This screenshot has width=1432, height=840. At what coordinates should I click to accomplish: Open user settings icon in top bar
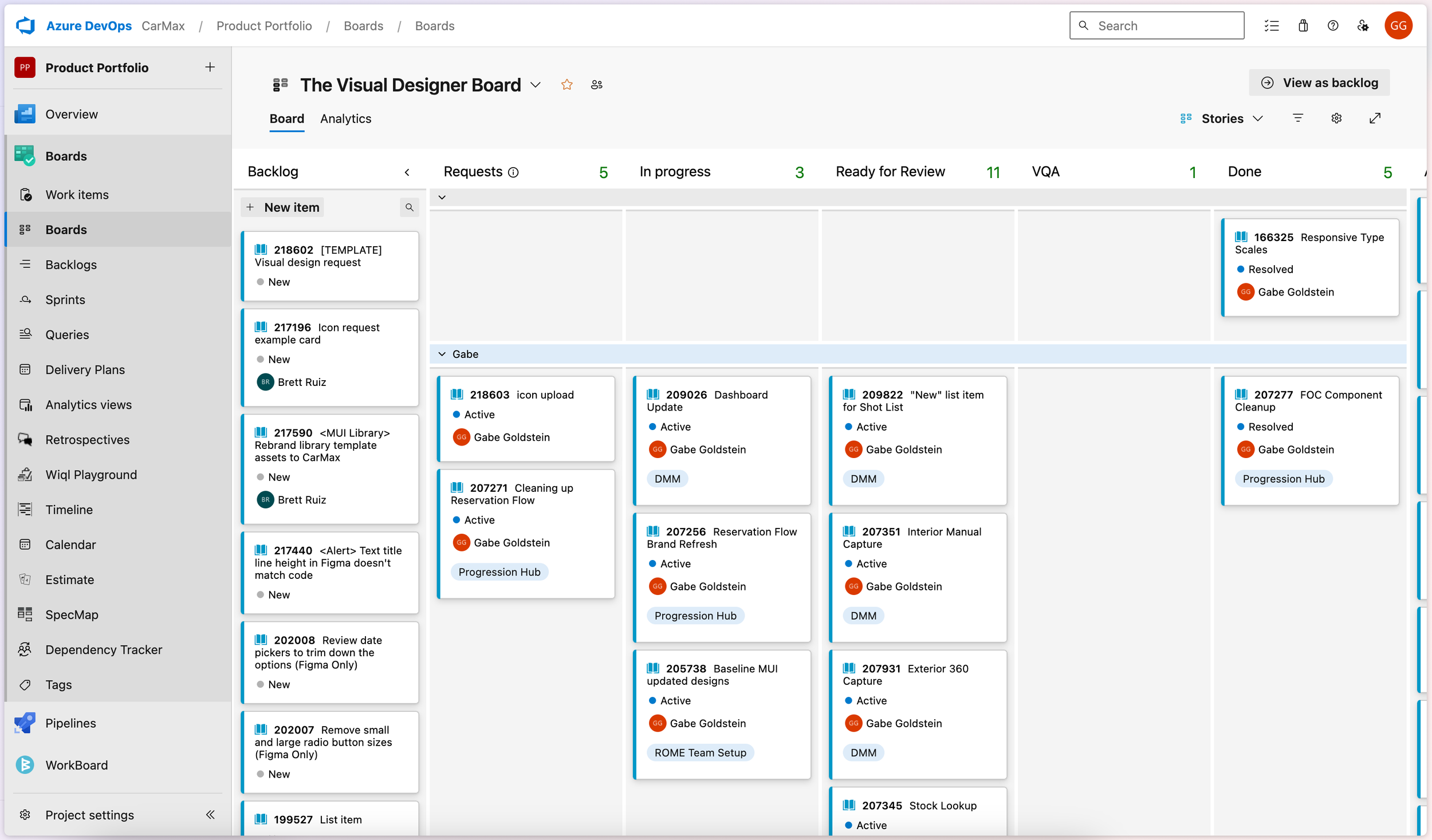coord(1363,26)
